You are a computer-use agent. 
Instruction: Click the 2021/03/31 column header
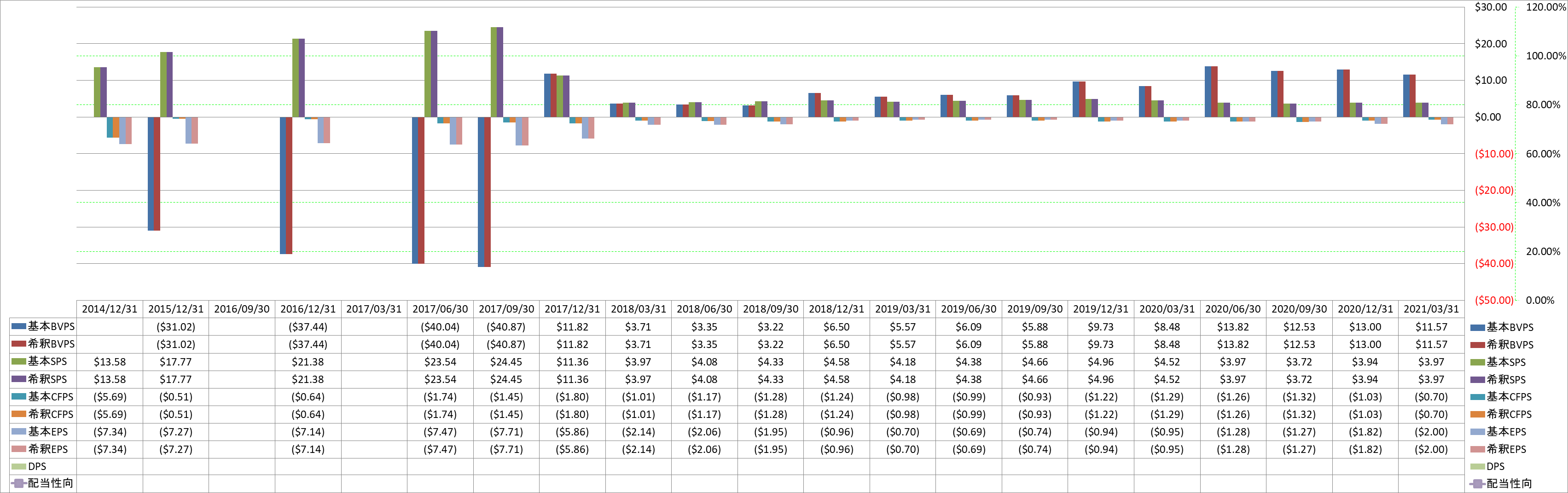[1431, 309]
